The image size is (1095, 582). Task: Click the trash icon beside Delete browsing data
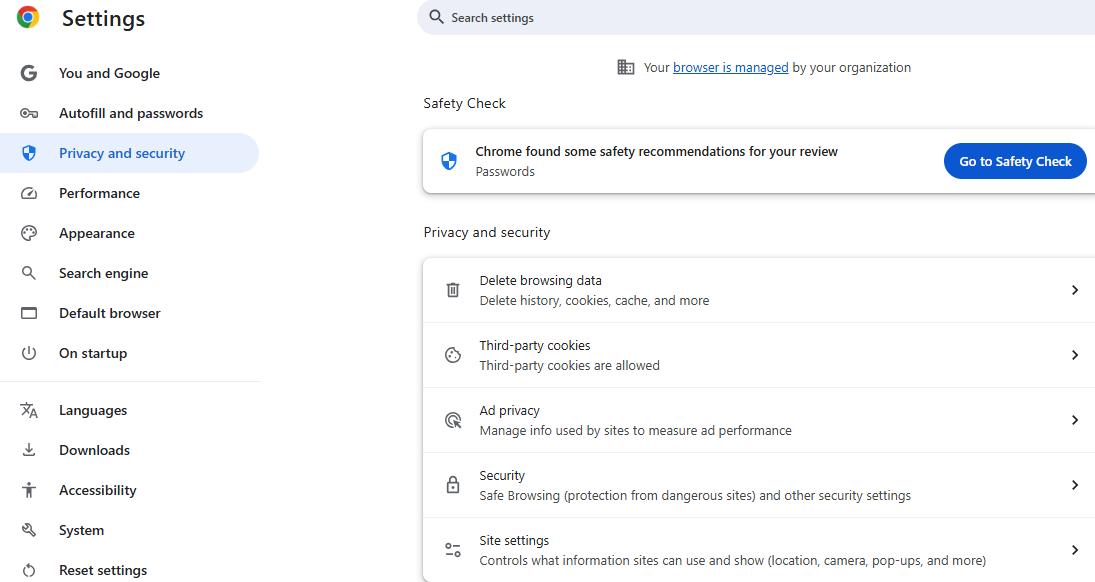[x=452, y=290]
